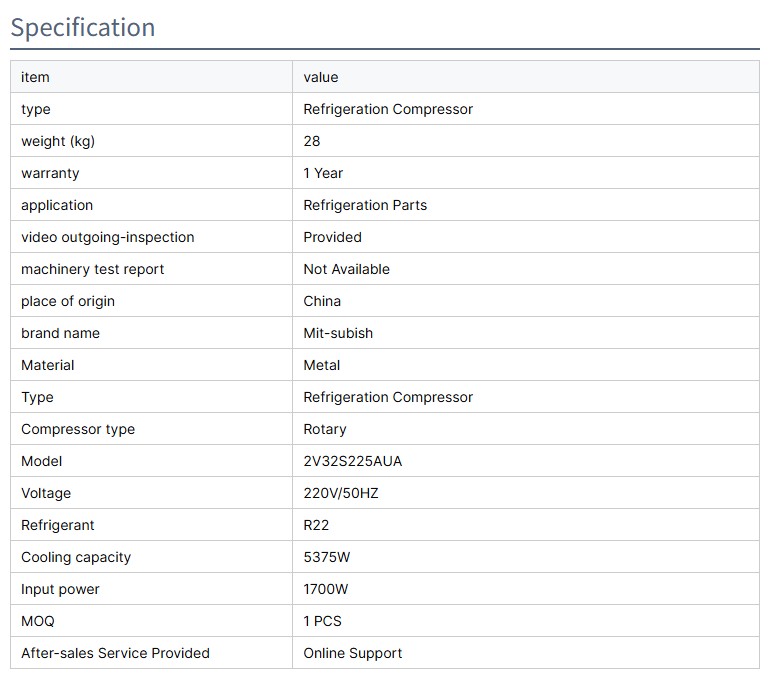Click the "Online Support" value cell

click(353, 653)
